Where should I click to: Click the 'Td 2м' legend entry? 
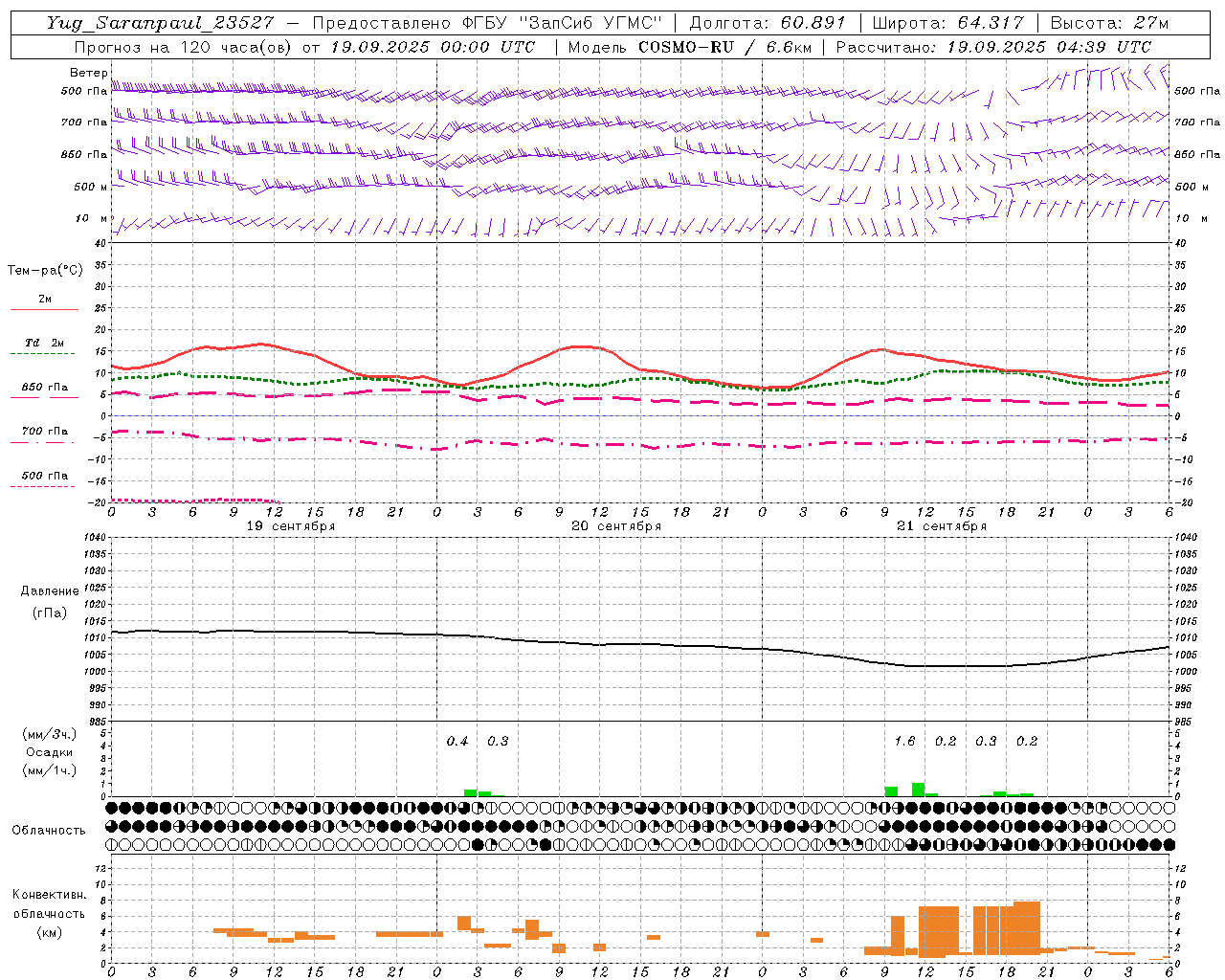pyautogui.click(x=45, y=343)
